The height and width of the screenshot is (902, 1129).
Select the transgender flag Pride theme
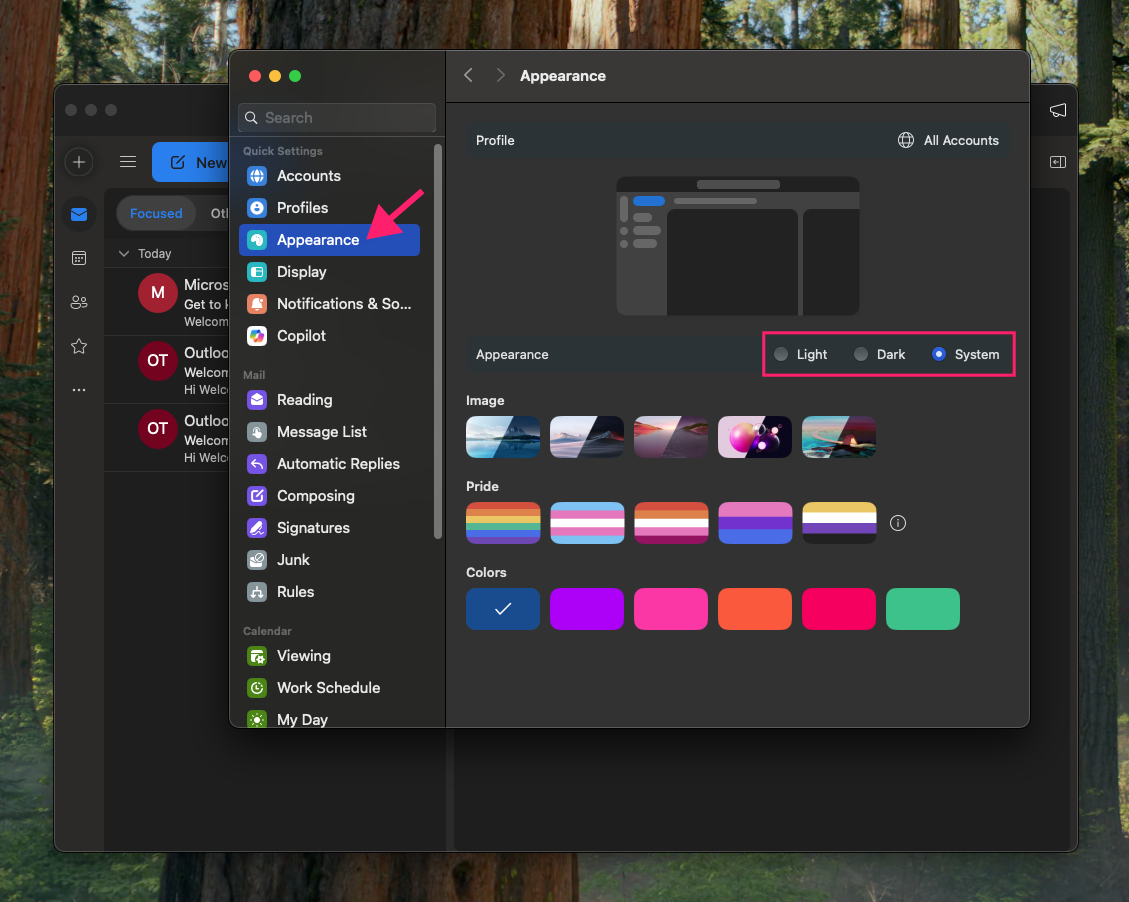click(x=587, y=523)
